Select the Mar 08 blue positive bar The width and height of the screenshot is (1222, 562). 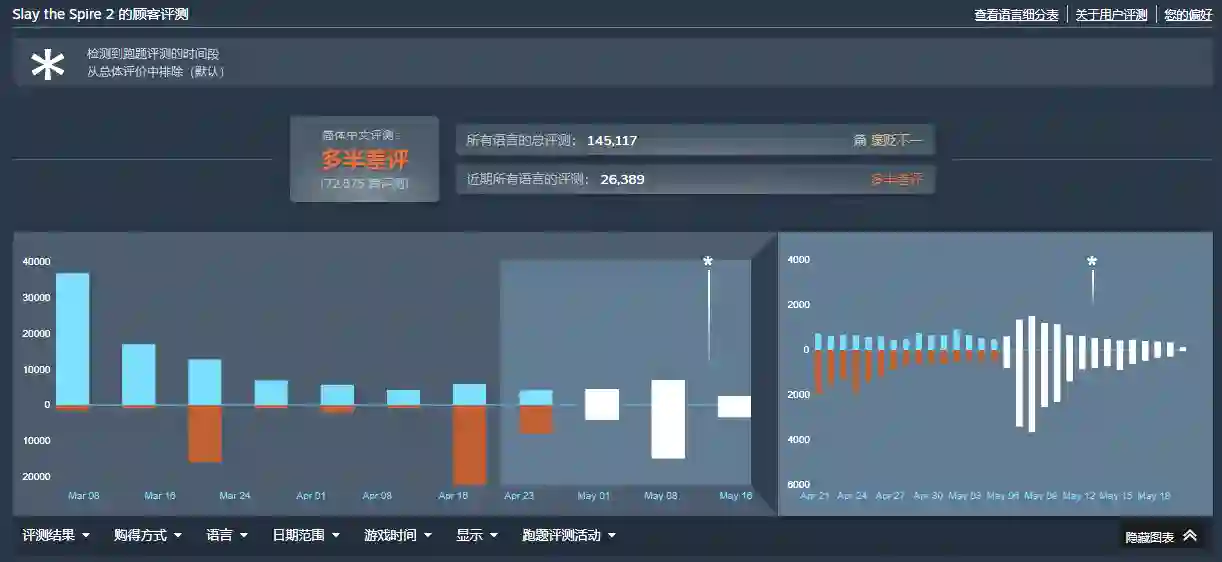click(x=73, y=339)
